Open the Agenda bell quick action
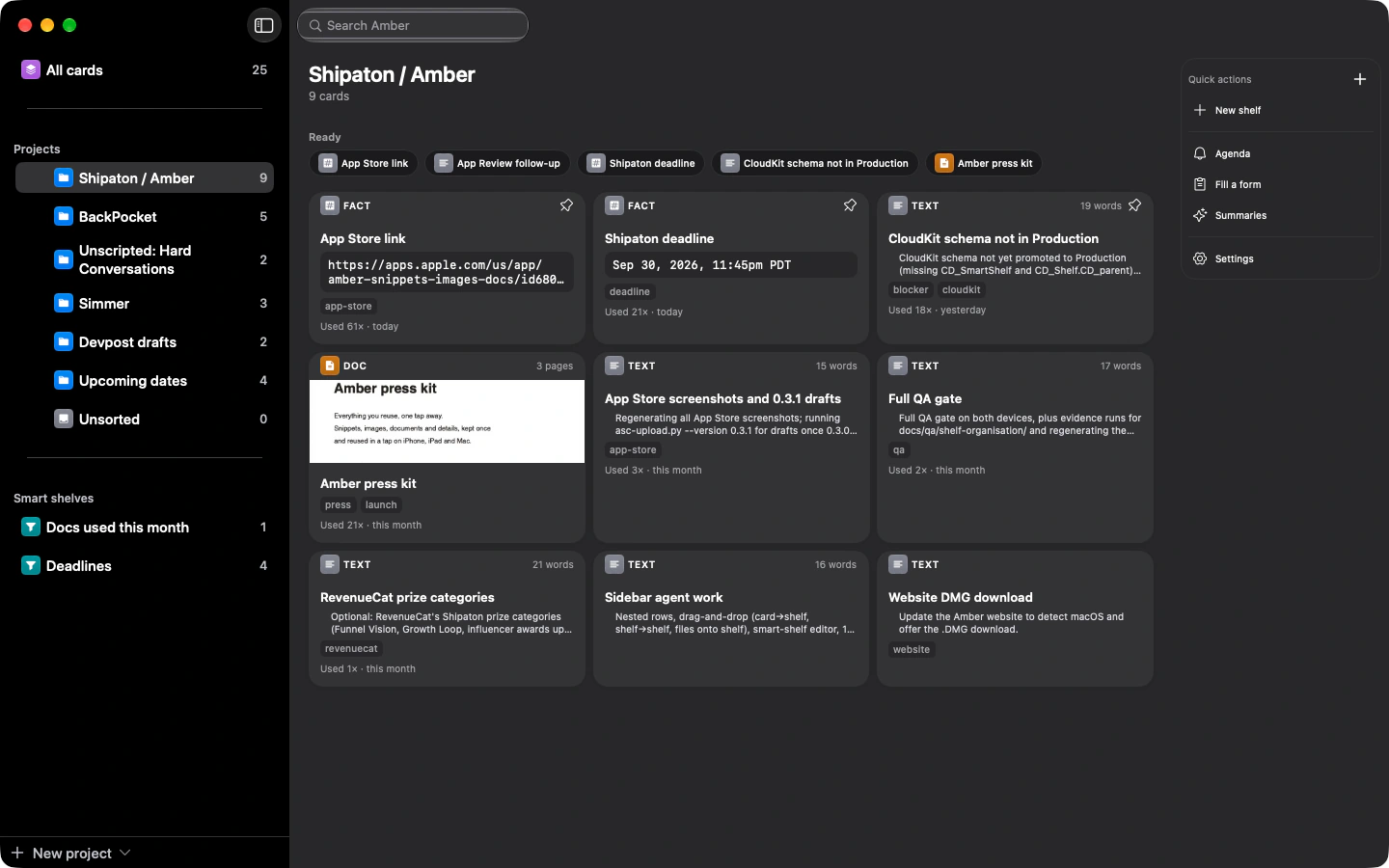 pyautogui.click(x=1279, y=153)
